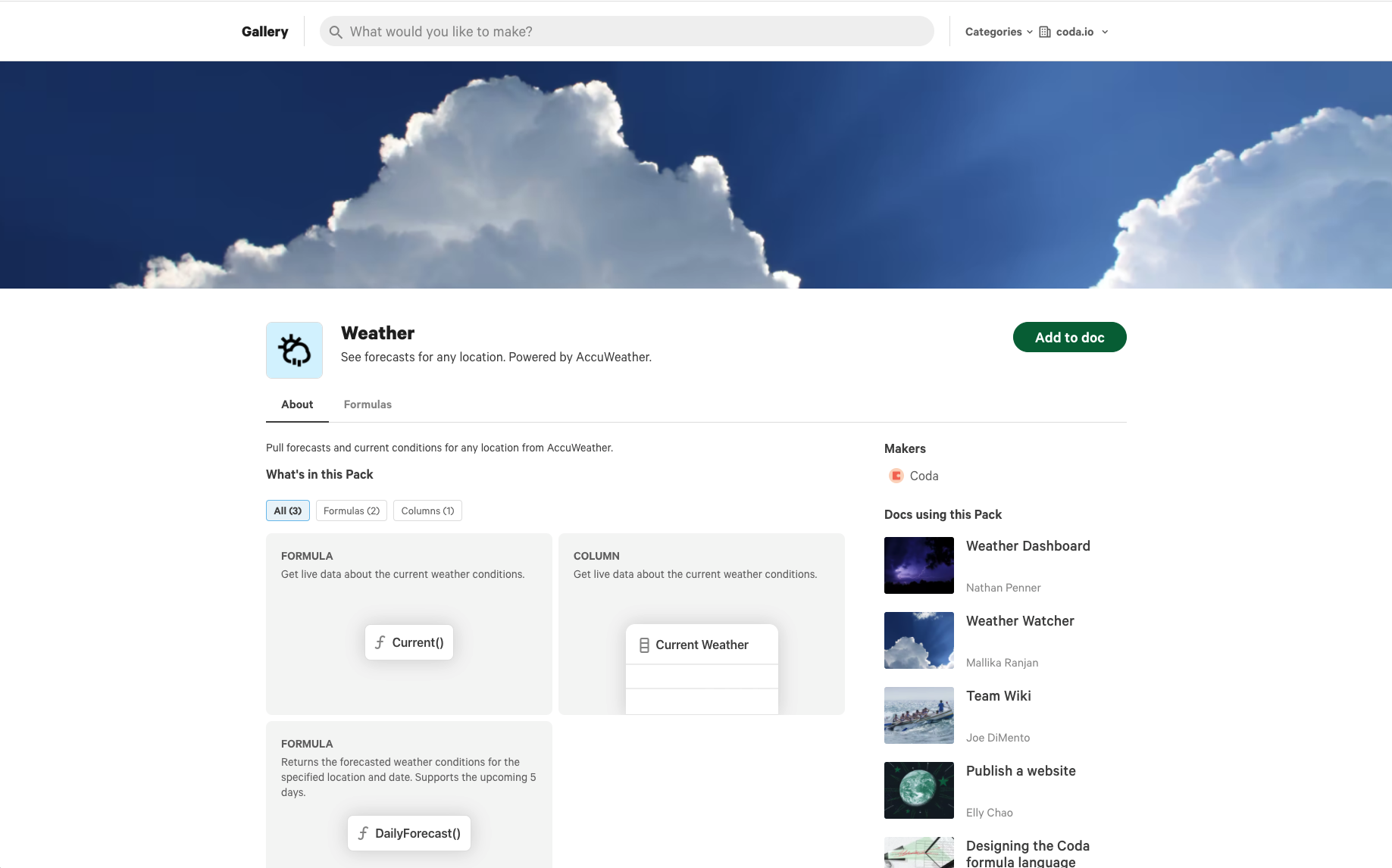This screenshot has width=1392, height=868.
Task: Open the Weather Watcher doc
Action: tap(1020, 621)
